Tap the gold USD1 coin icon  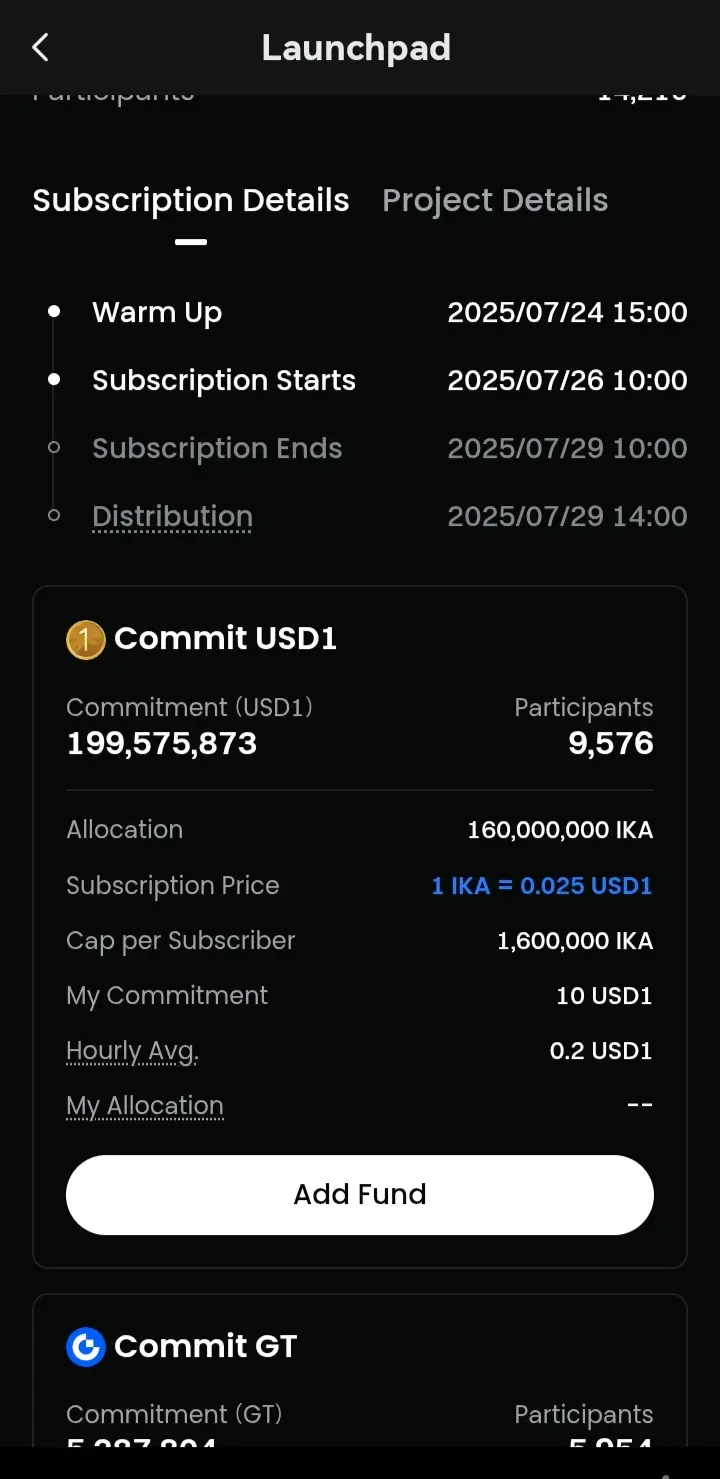(85, 639)
